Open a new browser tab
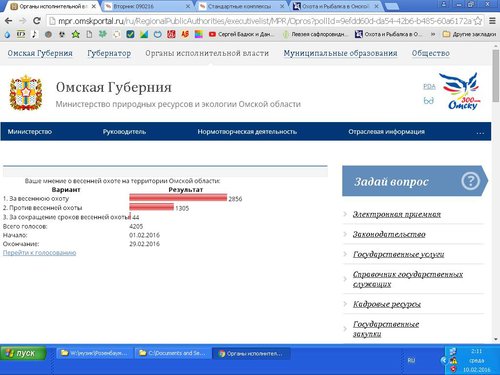500x375 pixels. [392, 6]
